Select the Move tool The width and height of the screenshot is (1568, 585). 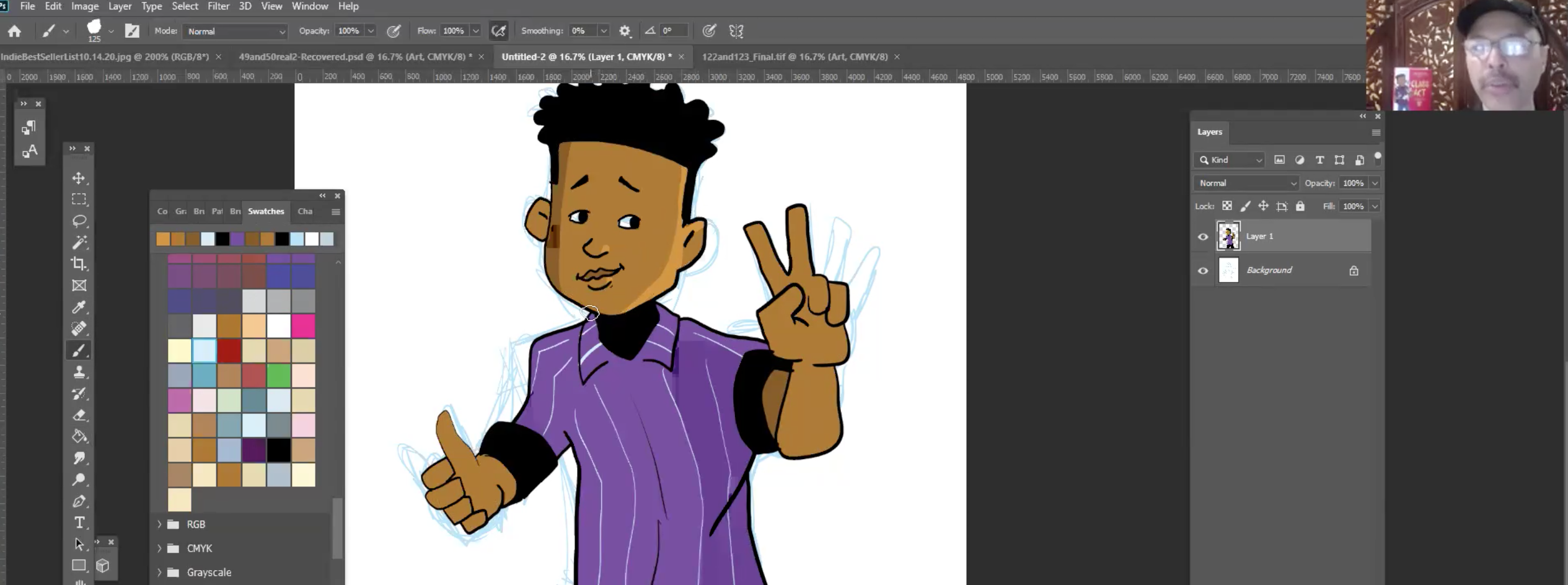[x=79, y=178]
